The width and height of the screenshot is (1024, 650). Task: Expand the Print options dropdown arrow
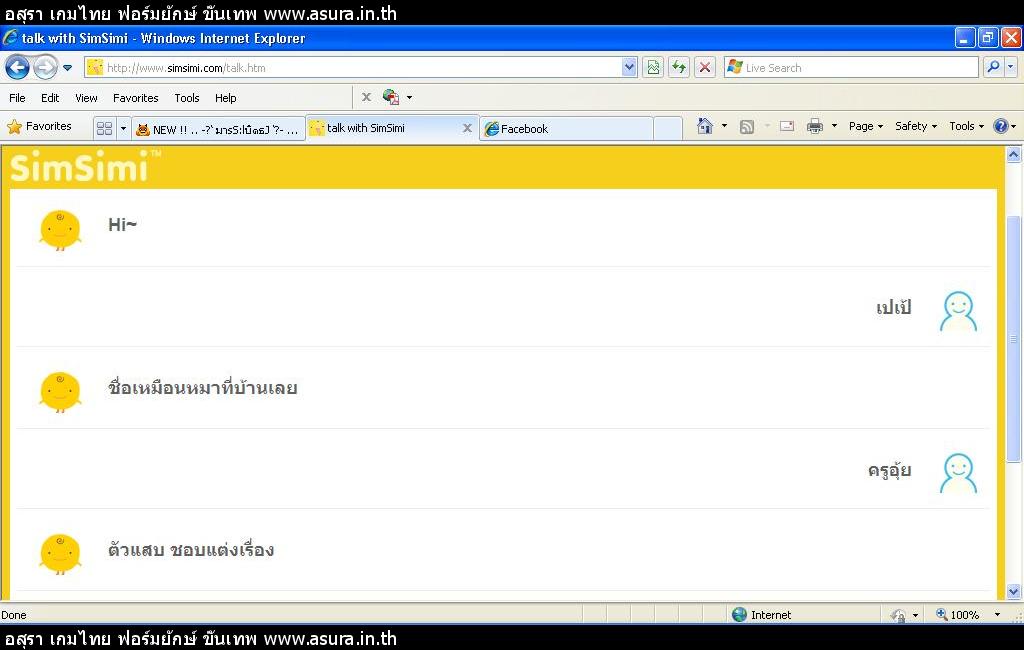[834, 126]
